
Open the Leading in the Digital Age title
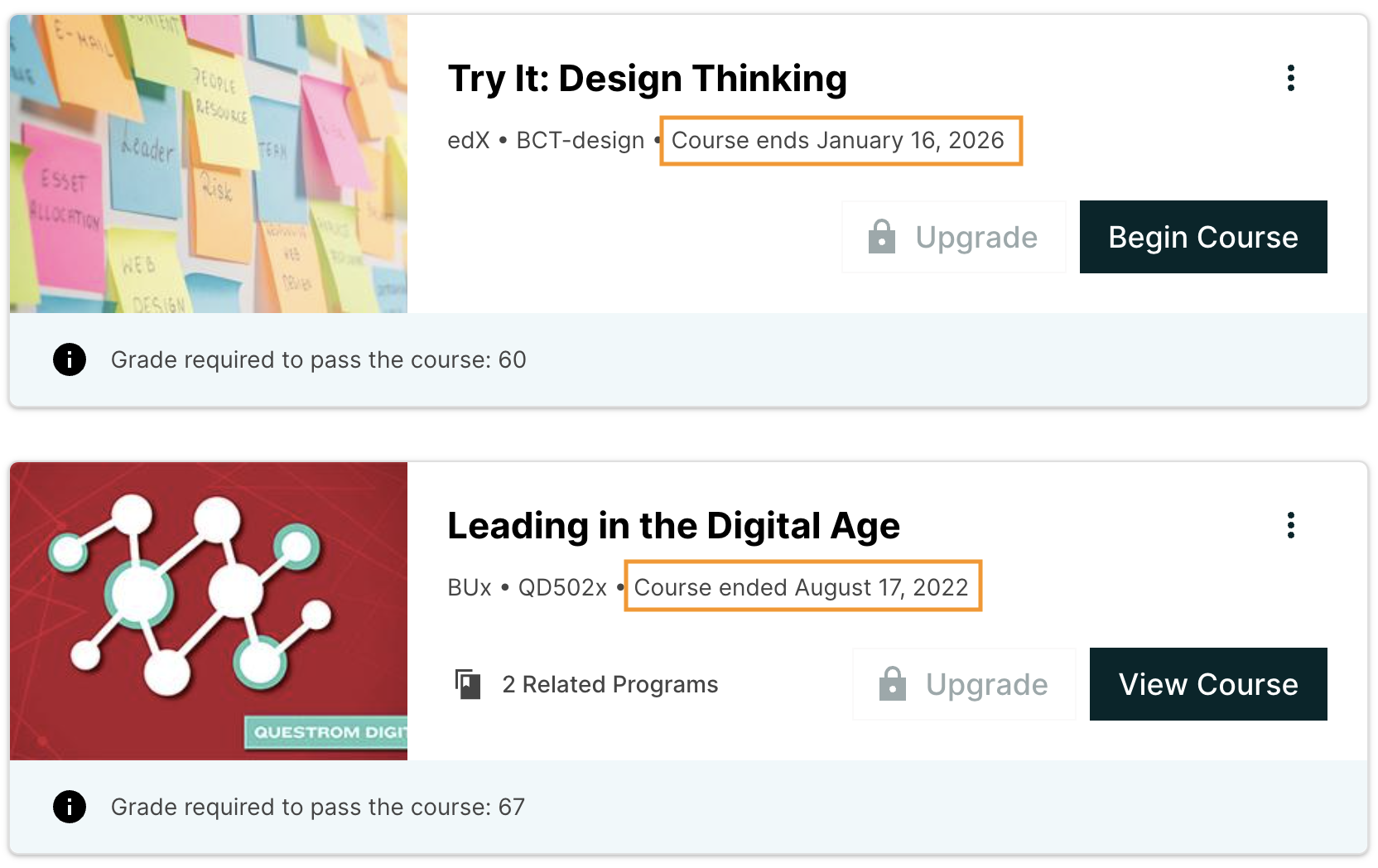pos(673,526)
